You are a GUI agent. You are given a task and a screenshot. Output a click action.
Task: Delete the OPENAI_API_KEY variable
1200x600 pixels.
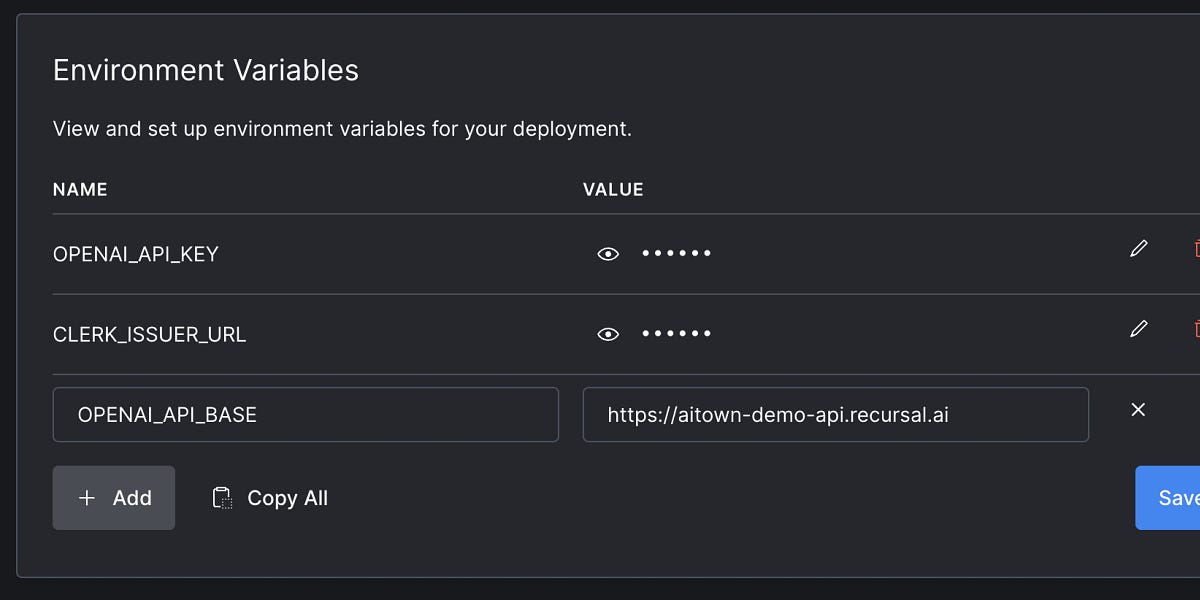pos(1196,248)
